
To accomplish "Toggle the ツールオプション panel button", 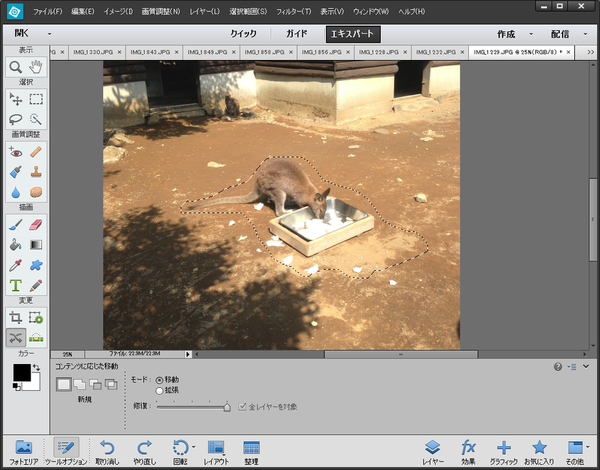I will point(66,451).
